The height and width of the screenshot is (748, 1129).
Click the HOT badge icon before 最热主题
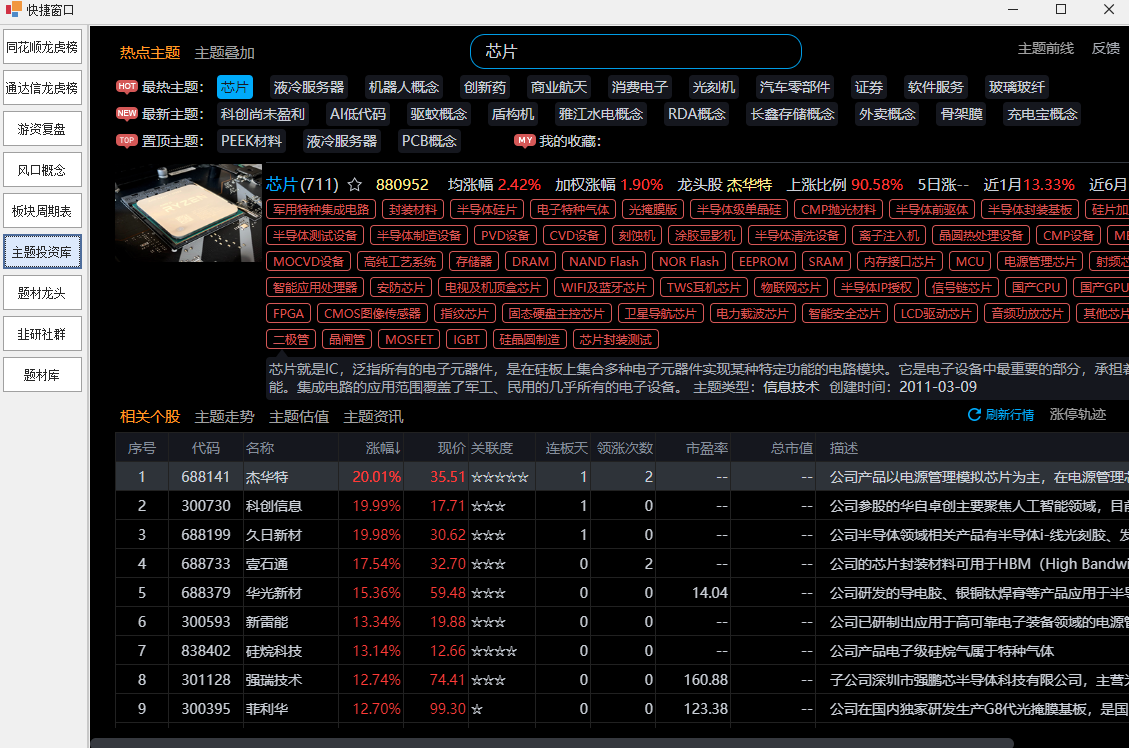[127, 87]
